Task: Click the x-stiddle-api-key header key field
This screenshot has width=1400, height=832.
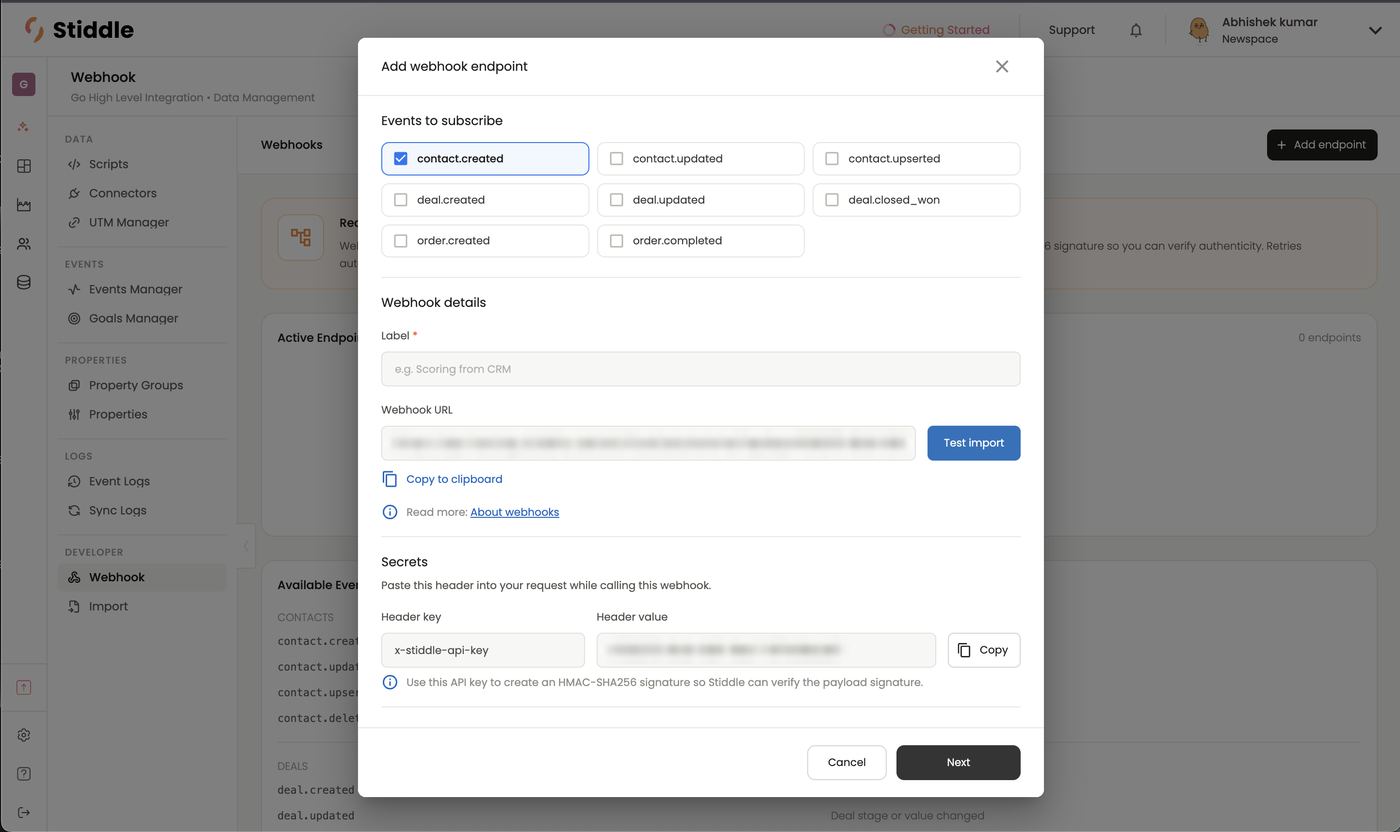Action: pos(483,650)
